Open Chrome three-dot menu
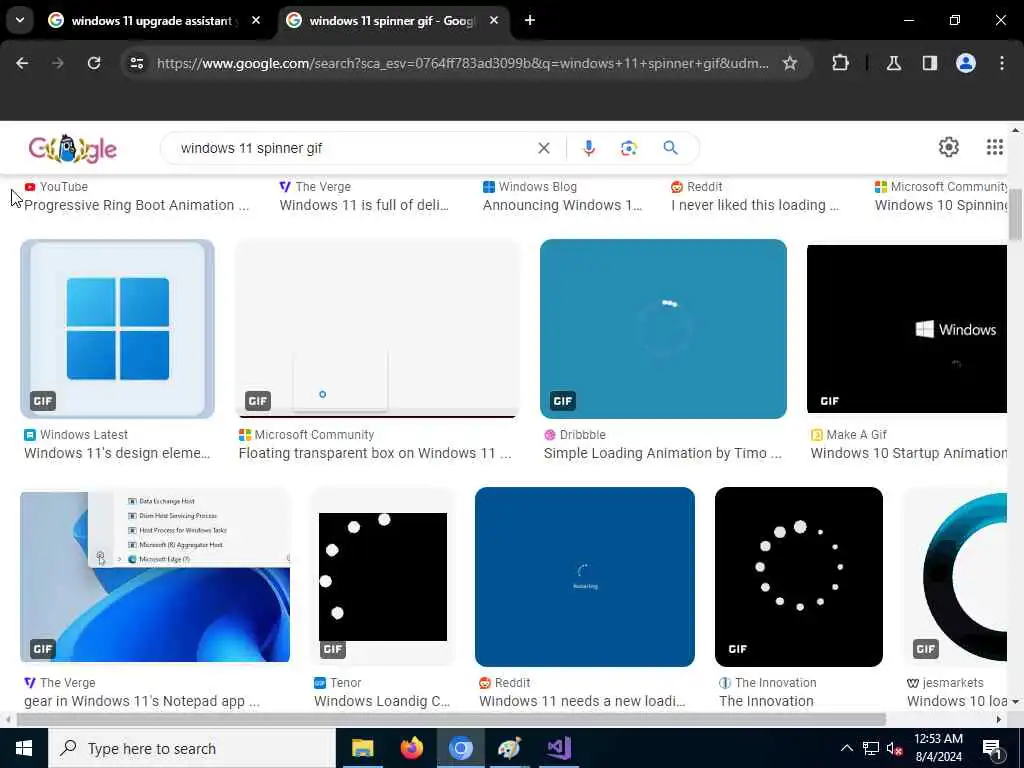 click(x=1002, y=63)
